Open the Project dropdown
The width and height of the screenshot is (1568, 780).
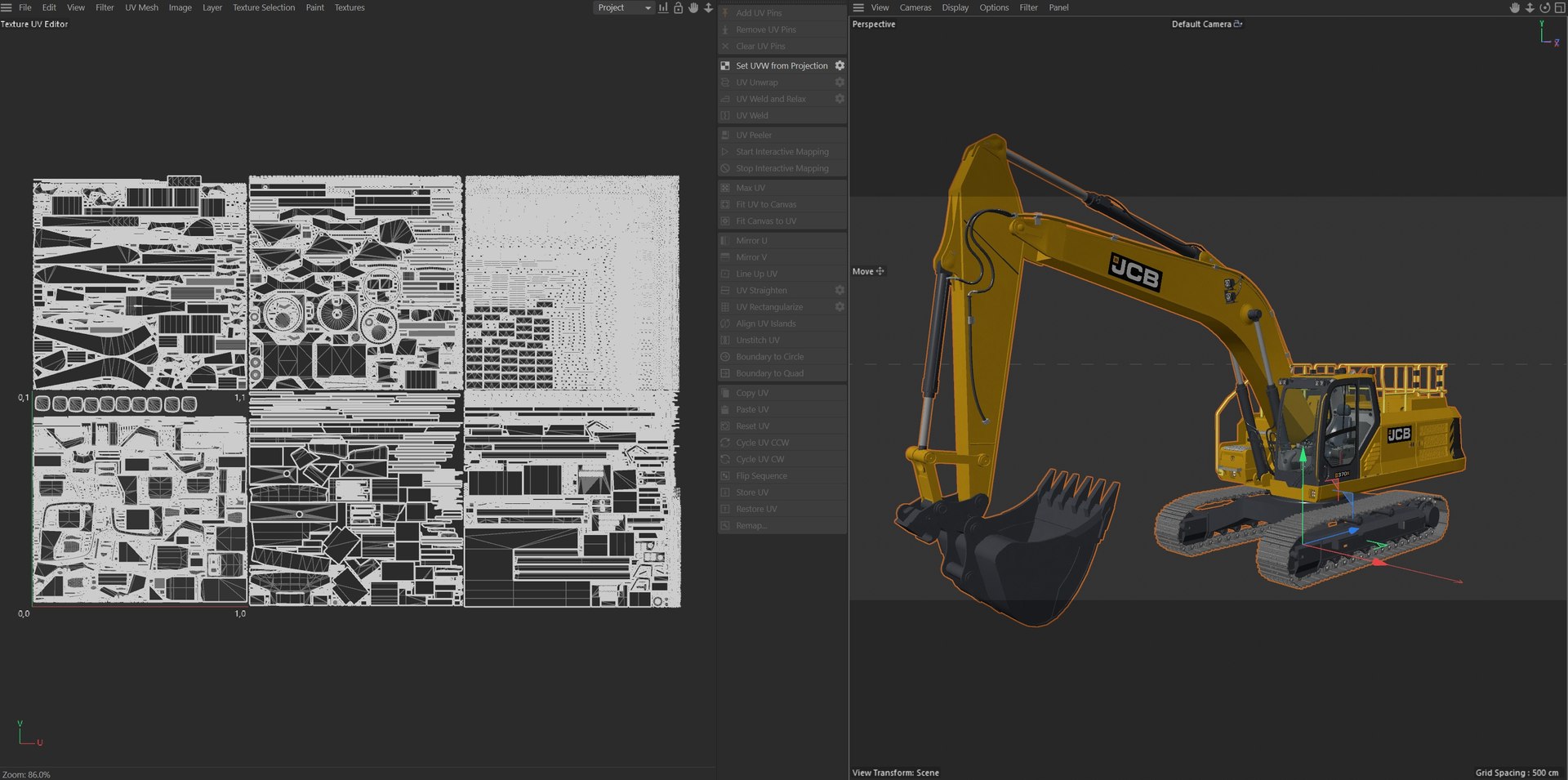(624, 7)
